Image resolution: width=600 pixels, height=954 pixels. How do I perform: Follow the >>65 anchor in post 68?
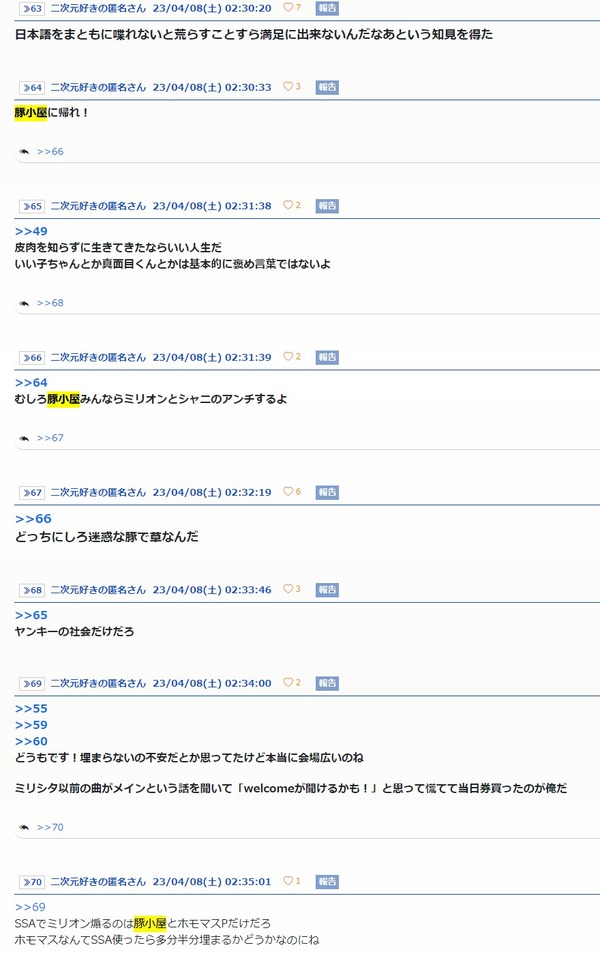coord(31,615)
